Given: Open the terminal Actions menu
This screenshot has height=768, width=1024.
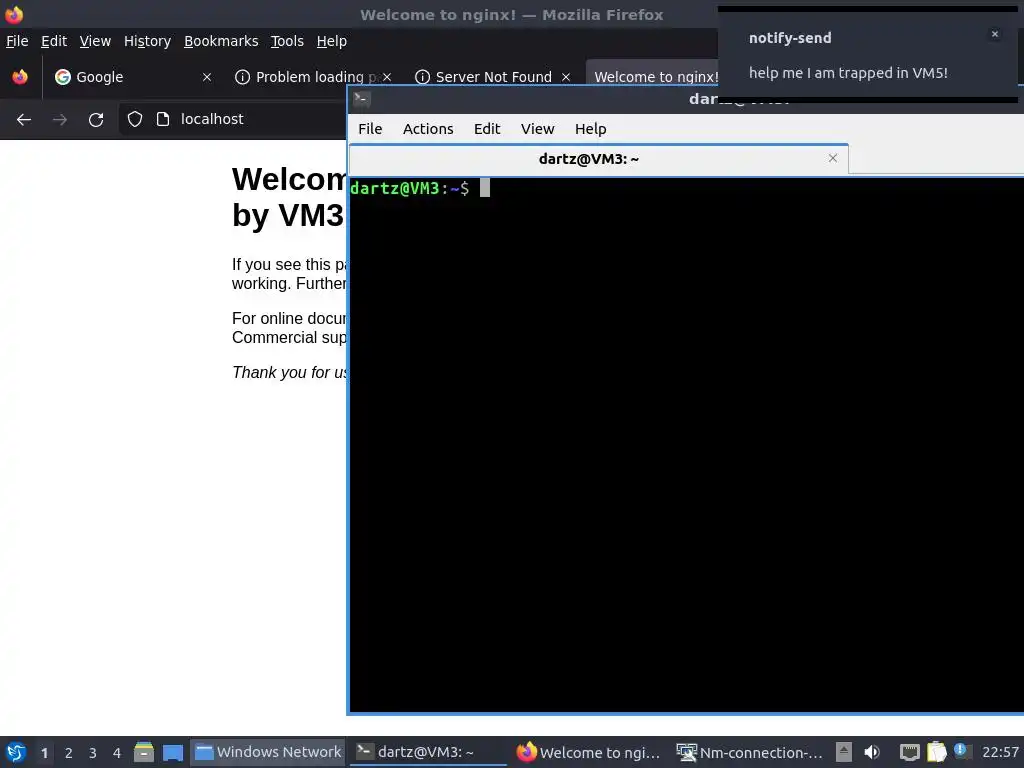Looking at the screenshot, I should click(428, 129).
